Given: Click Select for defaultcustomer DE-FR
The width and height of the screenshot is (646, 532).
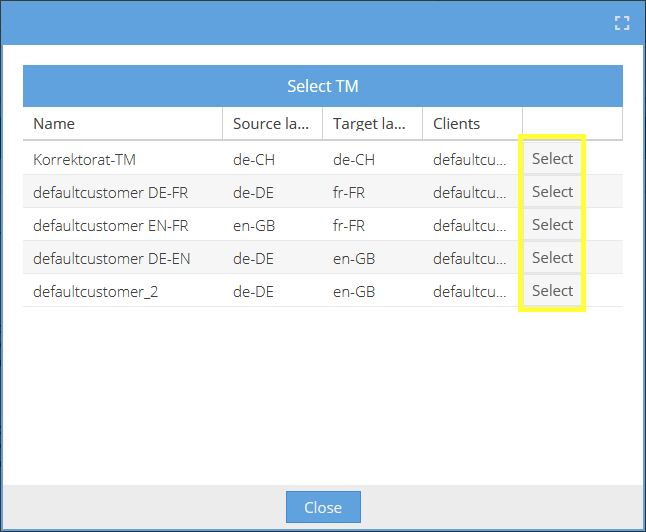Looking at the screenshot, I should pos(552,192).
